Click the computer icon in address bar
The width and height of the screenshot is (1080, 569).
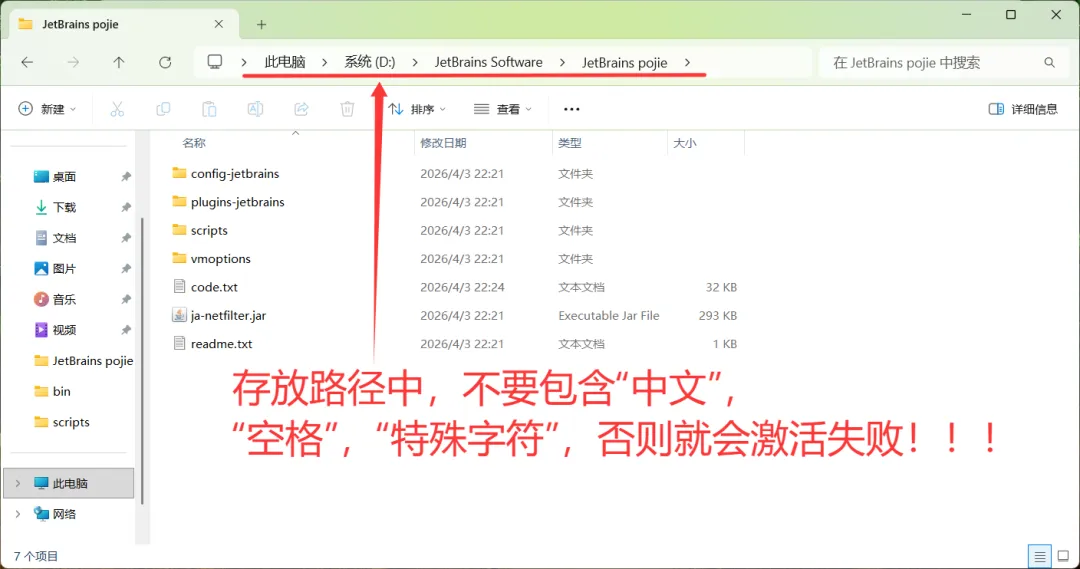215,62
